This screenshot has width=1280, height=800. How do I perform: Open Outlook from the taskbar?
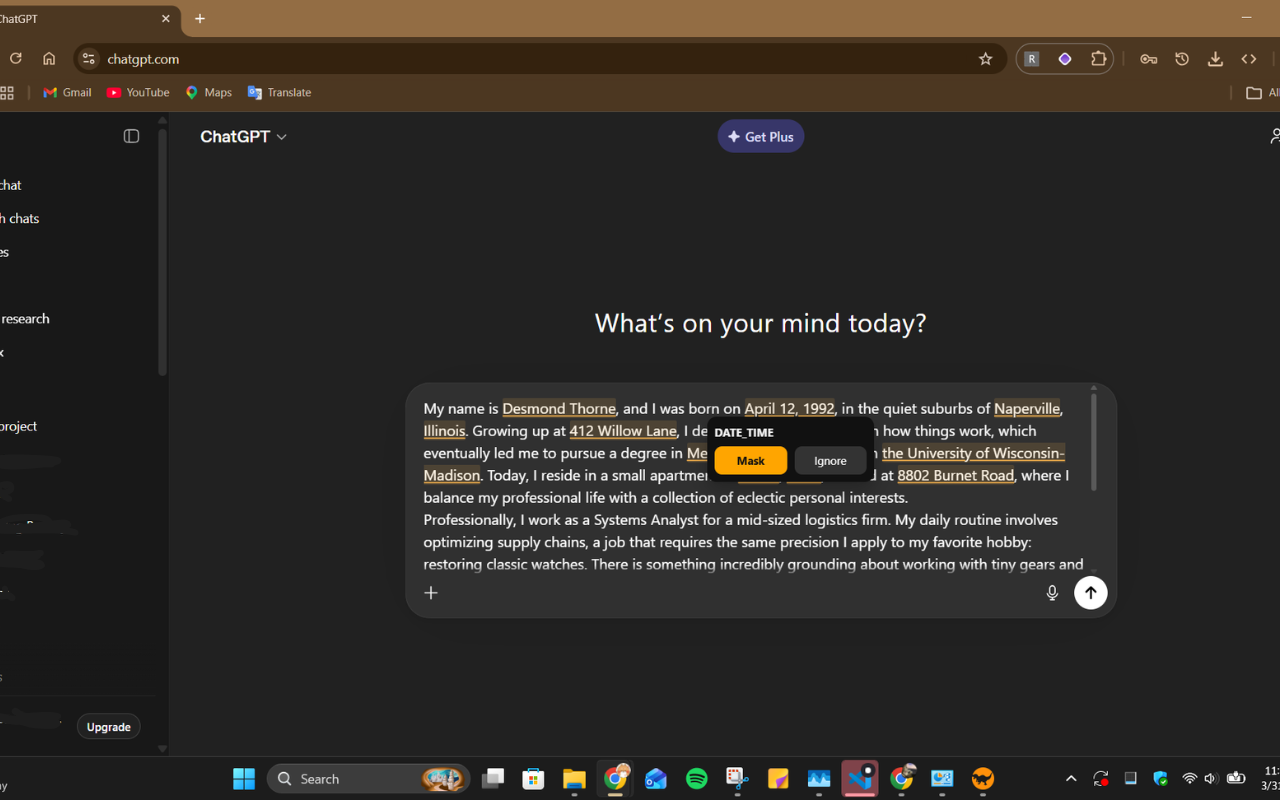tap(656, 779)
